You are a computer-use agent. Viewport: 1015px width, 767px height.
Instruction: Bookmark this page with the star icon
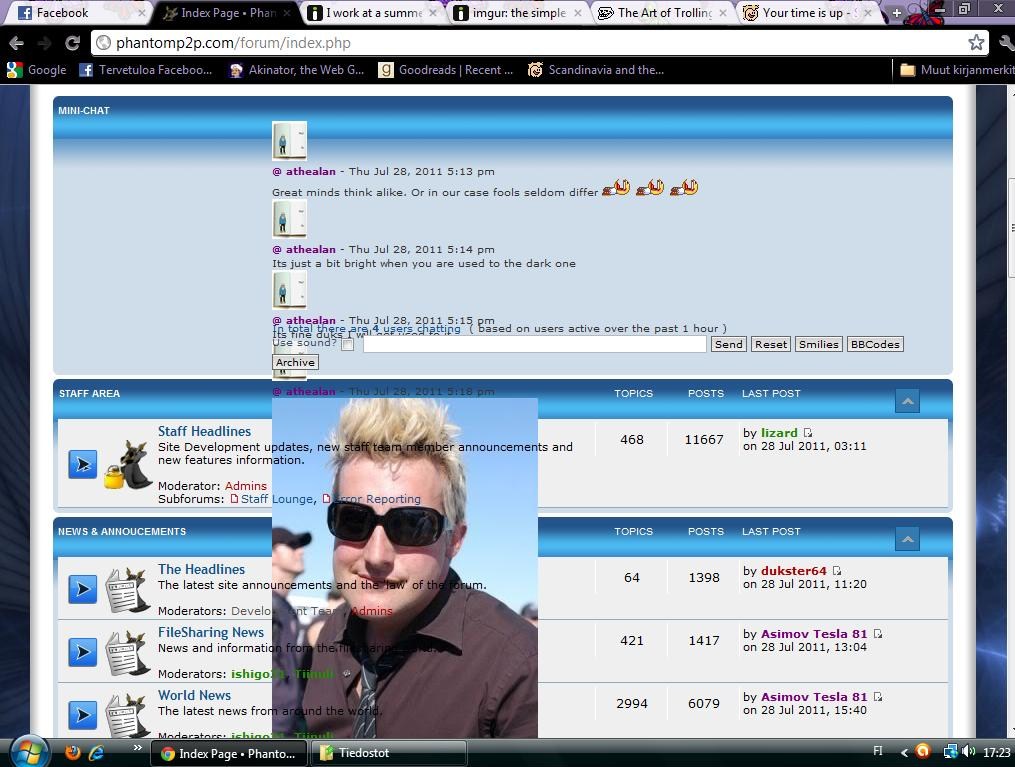976,43
